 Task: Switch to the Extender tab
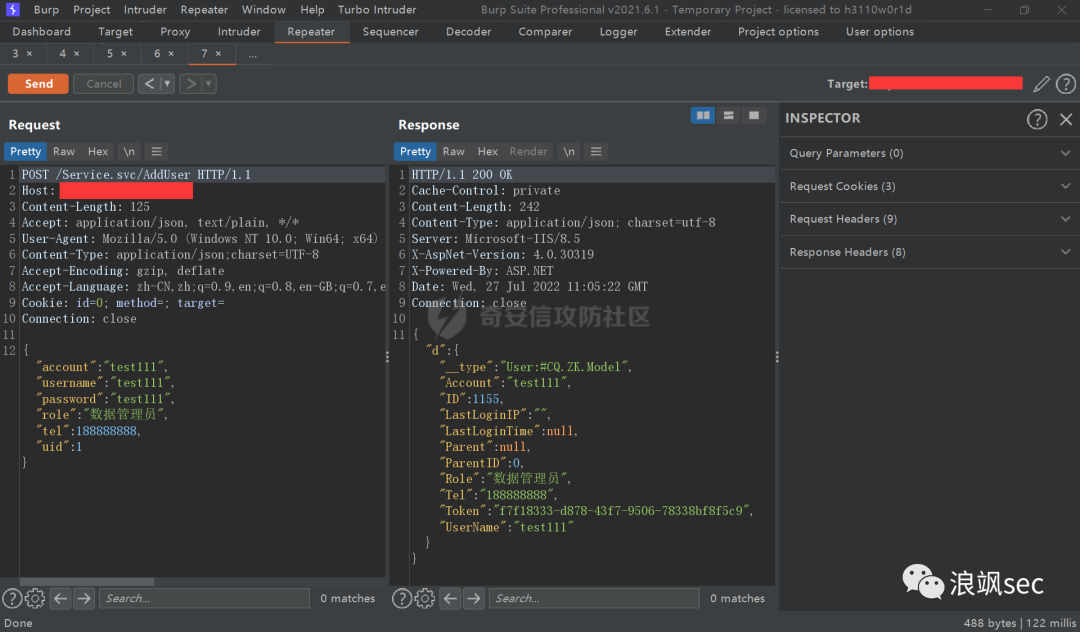coord(687,32)
